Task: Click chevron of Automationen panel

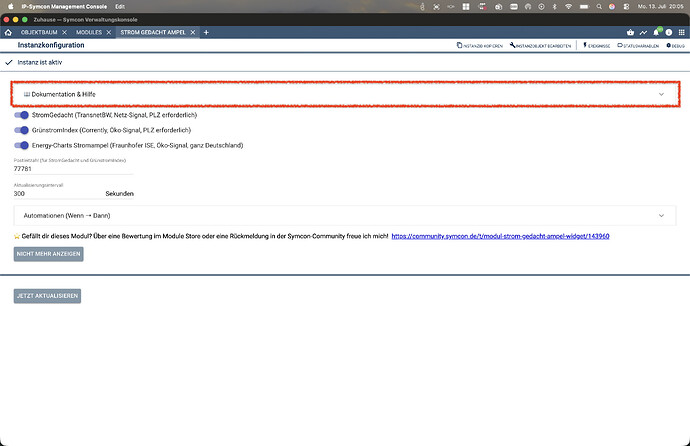Action: (x=661, y=216)
